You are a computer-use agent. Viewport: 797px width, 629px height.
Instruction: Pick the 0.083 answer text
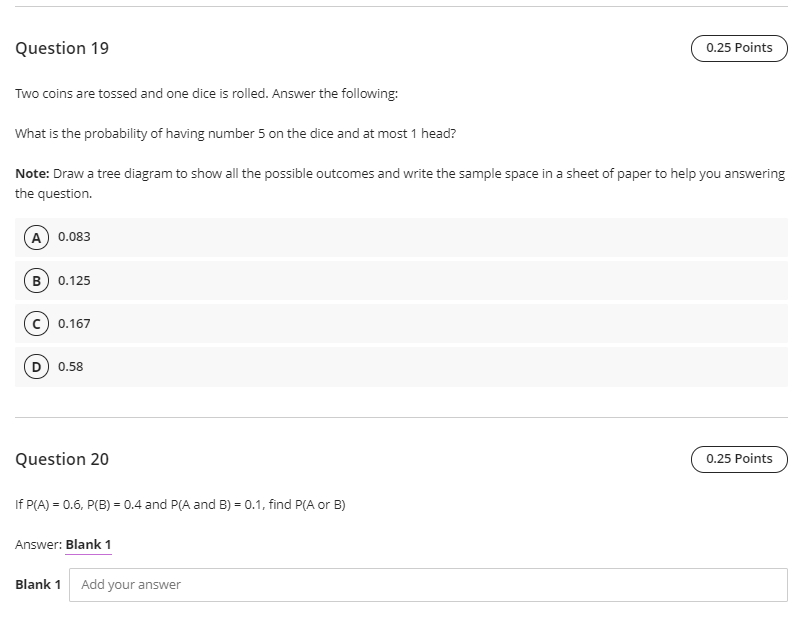(74, 237)
